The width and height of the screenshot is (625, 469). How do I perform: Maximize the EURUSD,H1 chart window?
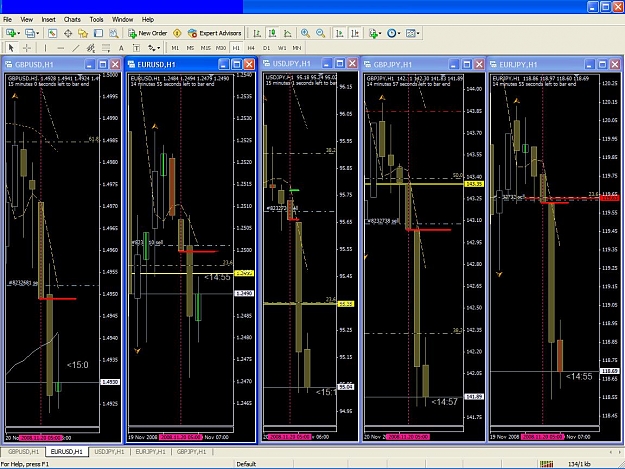[x=236, y=64]
